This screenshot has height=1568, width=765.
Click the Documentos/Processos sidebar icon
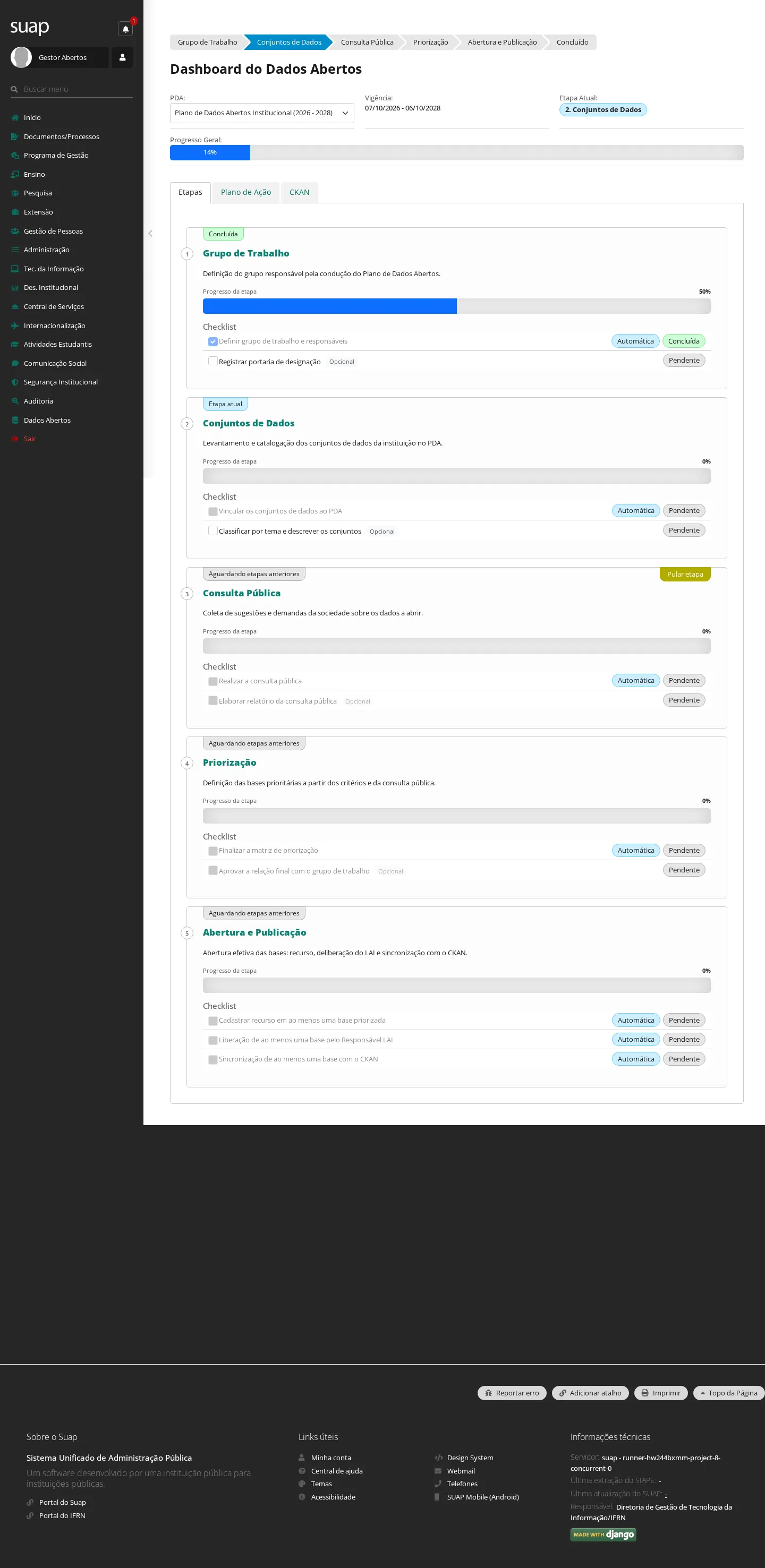point(15,136)
